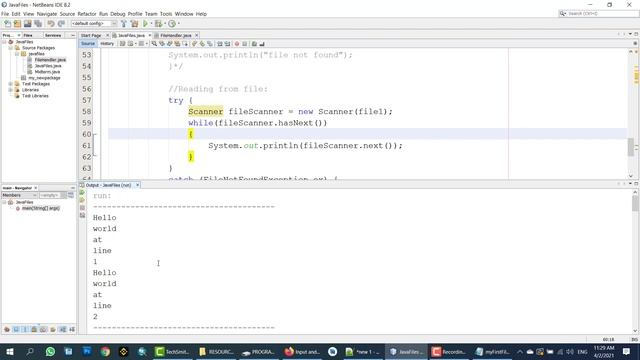
Task: Open notification center on taskbar
Action: click(x=626, y=351)
